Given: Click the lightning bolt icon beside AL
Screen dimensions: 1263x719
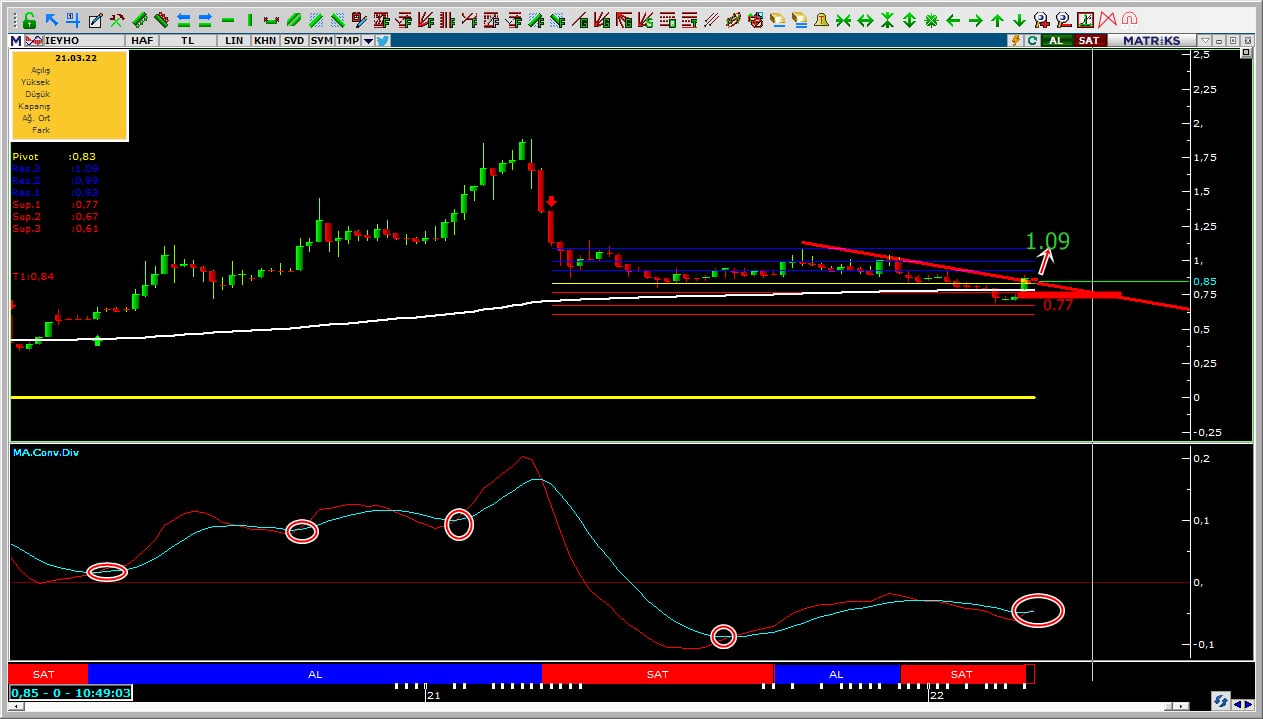Looking at the screenshot, I should pos(1016,40).
